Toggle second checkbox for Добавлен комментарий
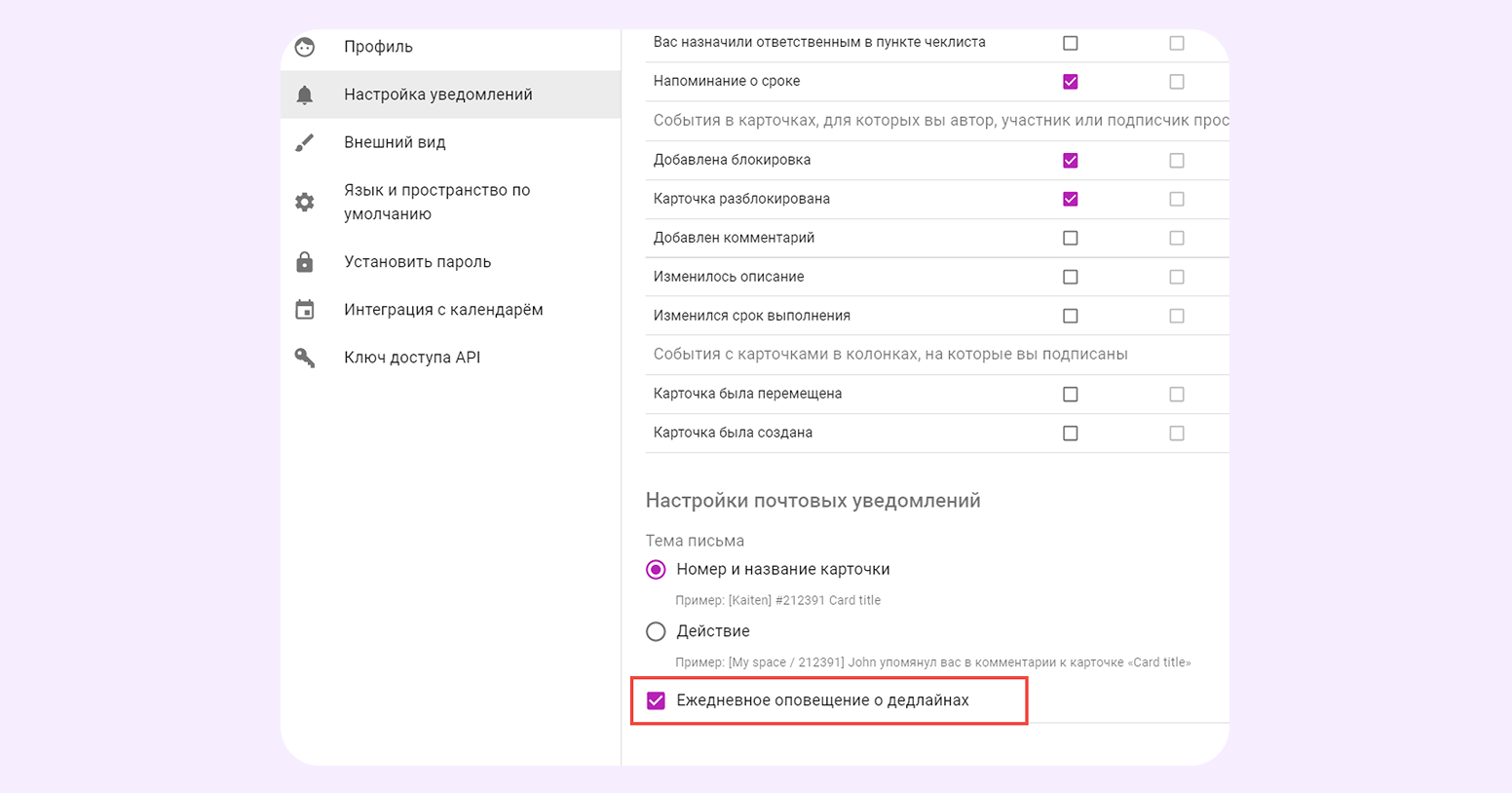The width and height of the screenshot is (1512, 793). (x=1177, y=238)
